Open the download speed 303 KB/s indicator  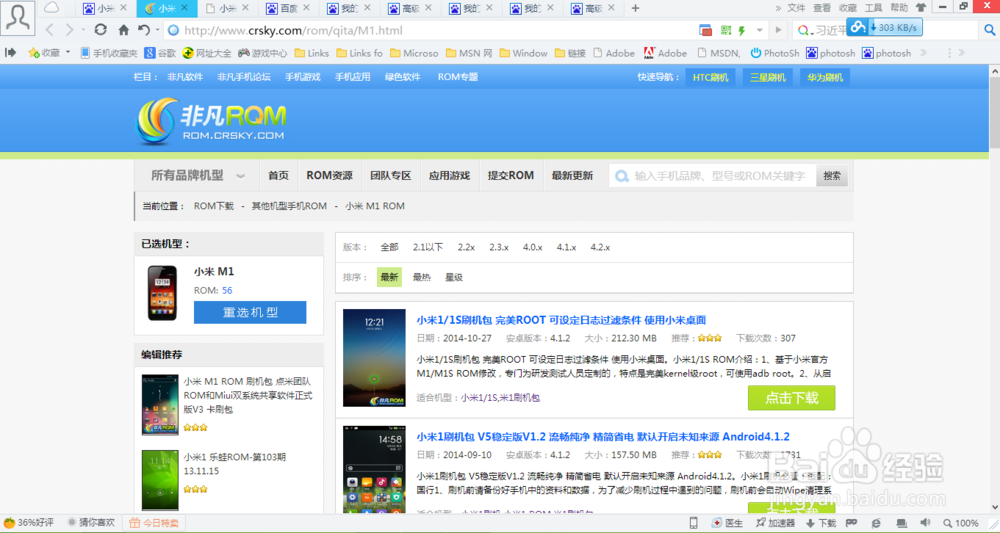(x=885, y=27)
